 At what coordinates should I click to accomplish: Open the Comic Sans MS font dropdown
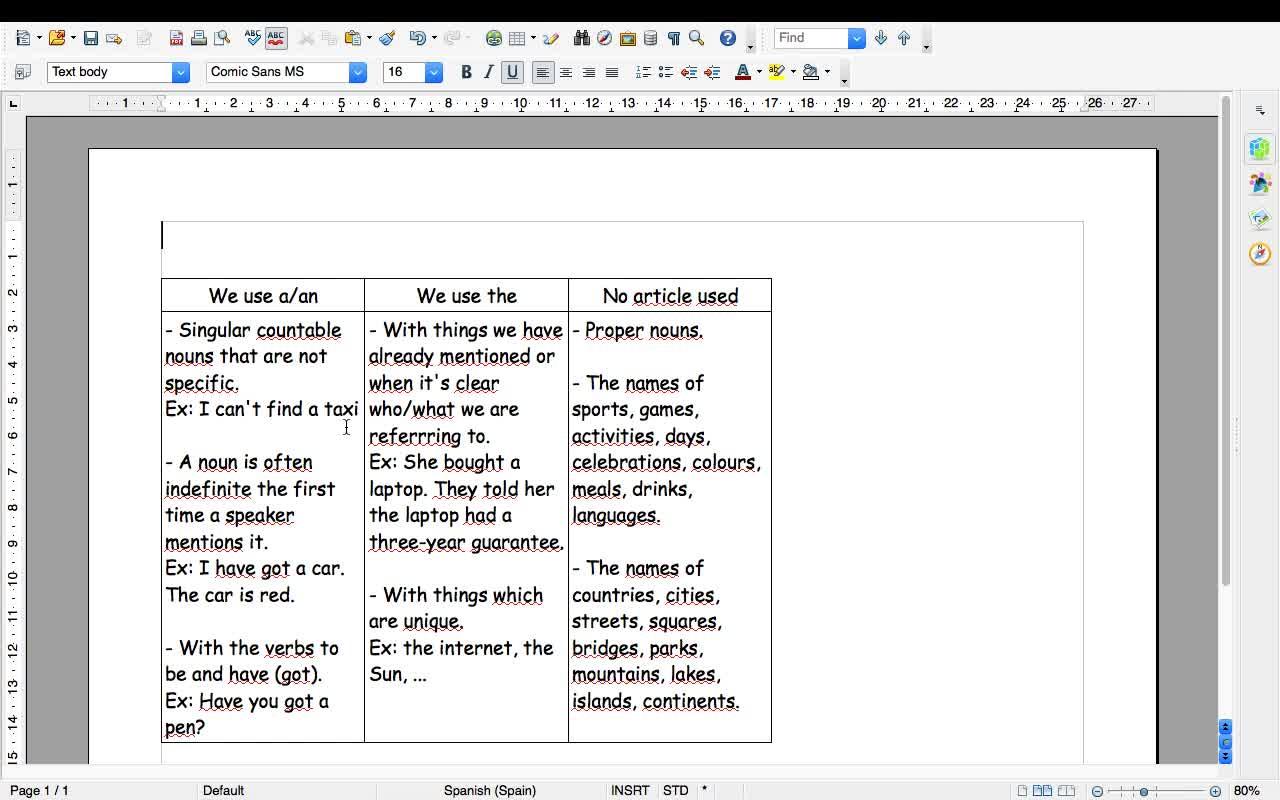[x=357, y=72]
